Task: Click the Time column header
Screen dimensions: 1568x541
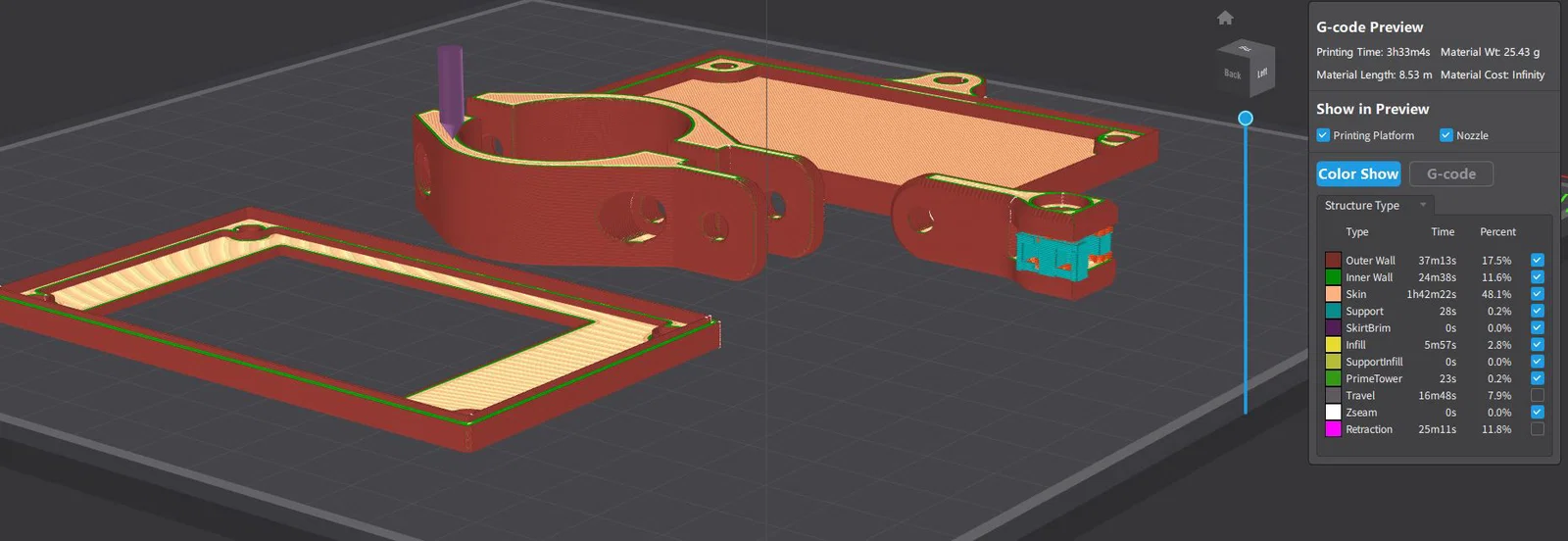Action: (1443, 232)
